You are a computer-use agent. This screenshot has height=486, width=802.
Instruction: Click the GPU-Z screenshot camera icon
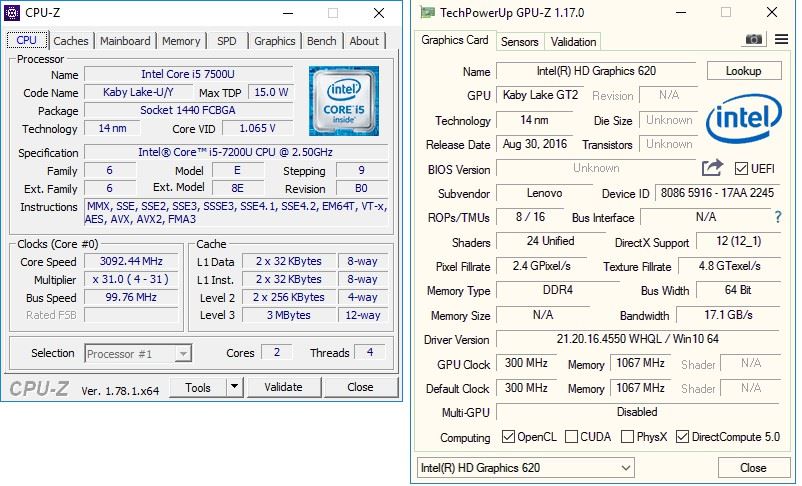753,39
